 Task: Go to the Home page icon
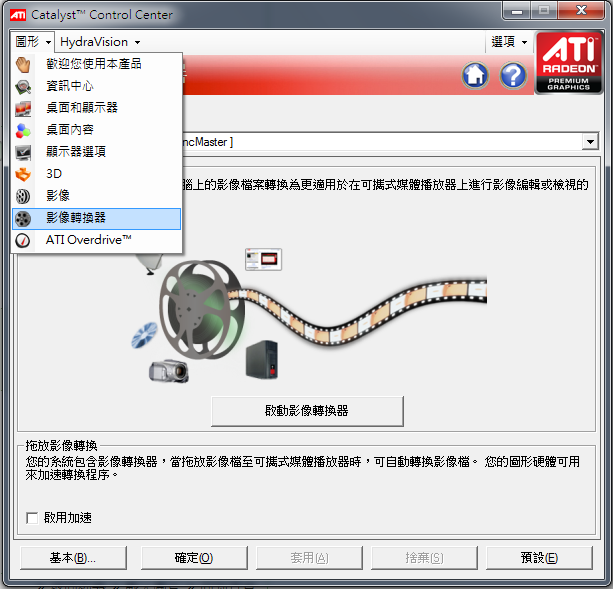pos(475,75)
